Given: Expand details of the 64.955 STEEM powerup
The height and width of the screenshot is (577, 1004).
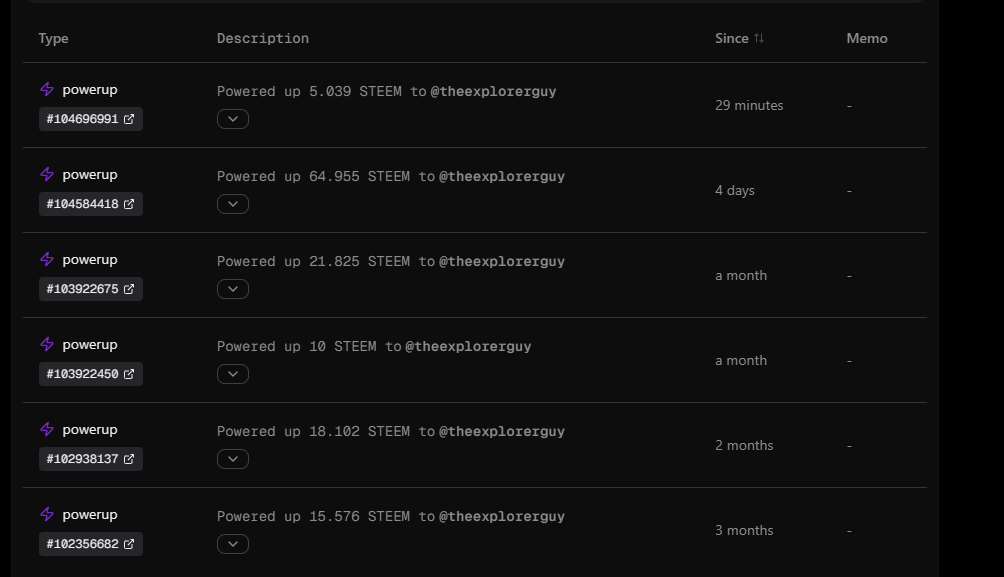Looking at the screenshot, I should click(232, 204).
